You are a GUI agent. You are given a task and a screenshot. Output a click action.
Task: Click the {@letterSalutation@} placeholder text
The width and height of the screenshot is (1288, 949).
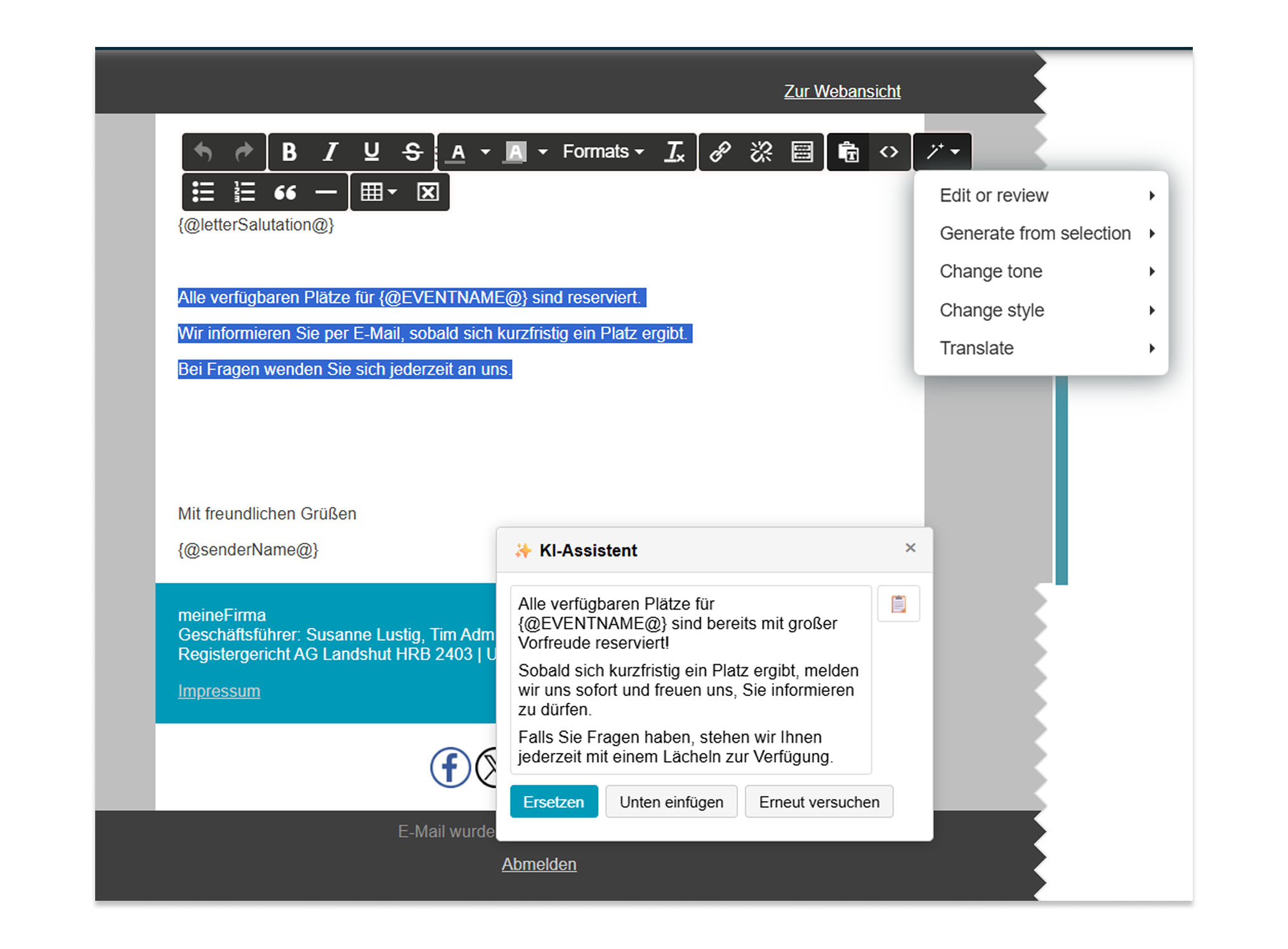click(256, 225)
